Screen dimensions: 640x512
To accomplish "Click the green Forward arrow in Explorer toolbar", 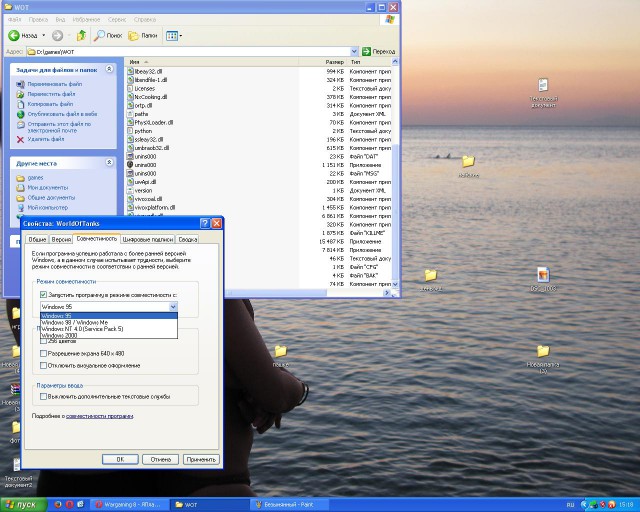I will pos(57,36).
